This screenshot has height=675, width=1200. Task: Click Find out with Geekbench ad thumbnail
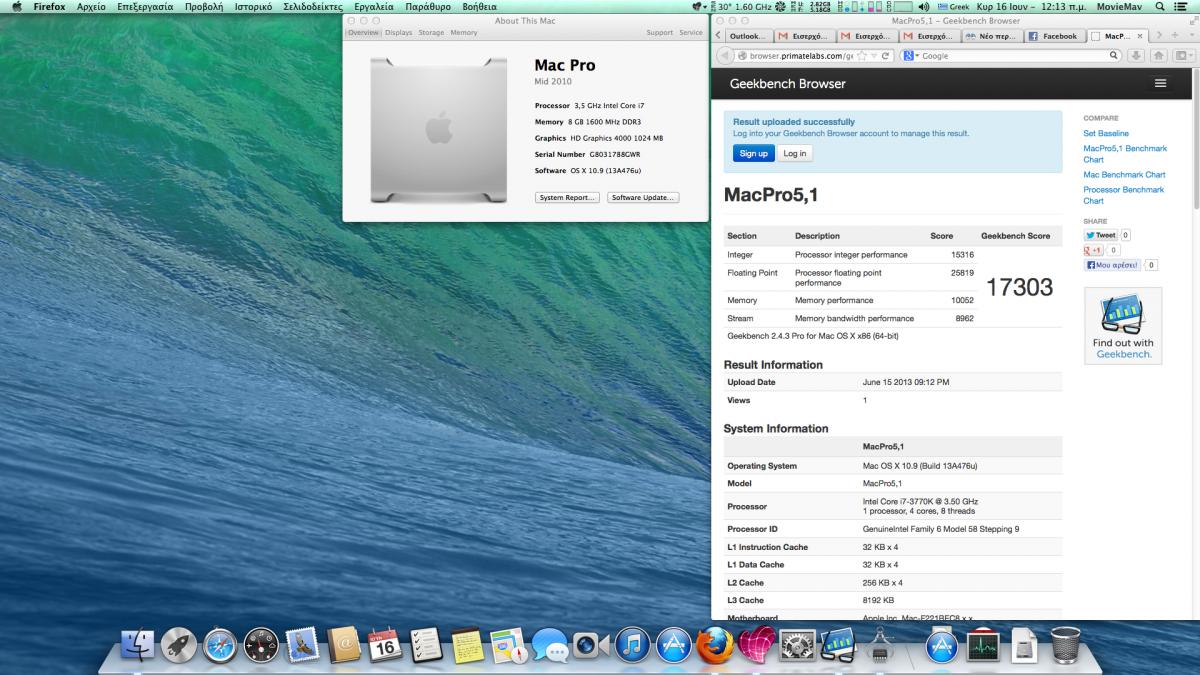coord(1123,326)
